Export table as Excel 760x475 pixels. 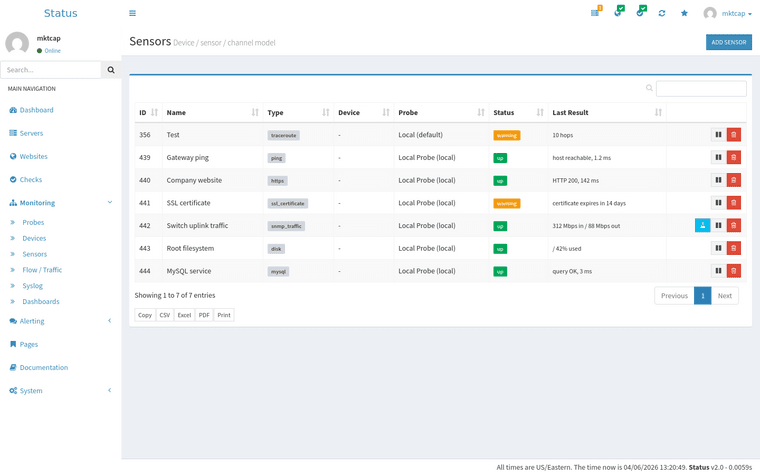(184, 315)
